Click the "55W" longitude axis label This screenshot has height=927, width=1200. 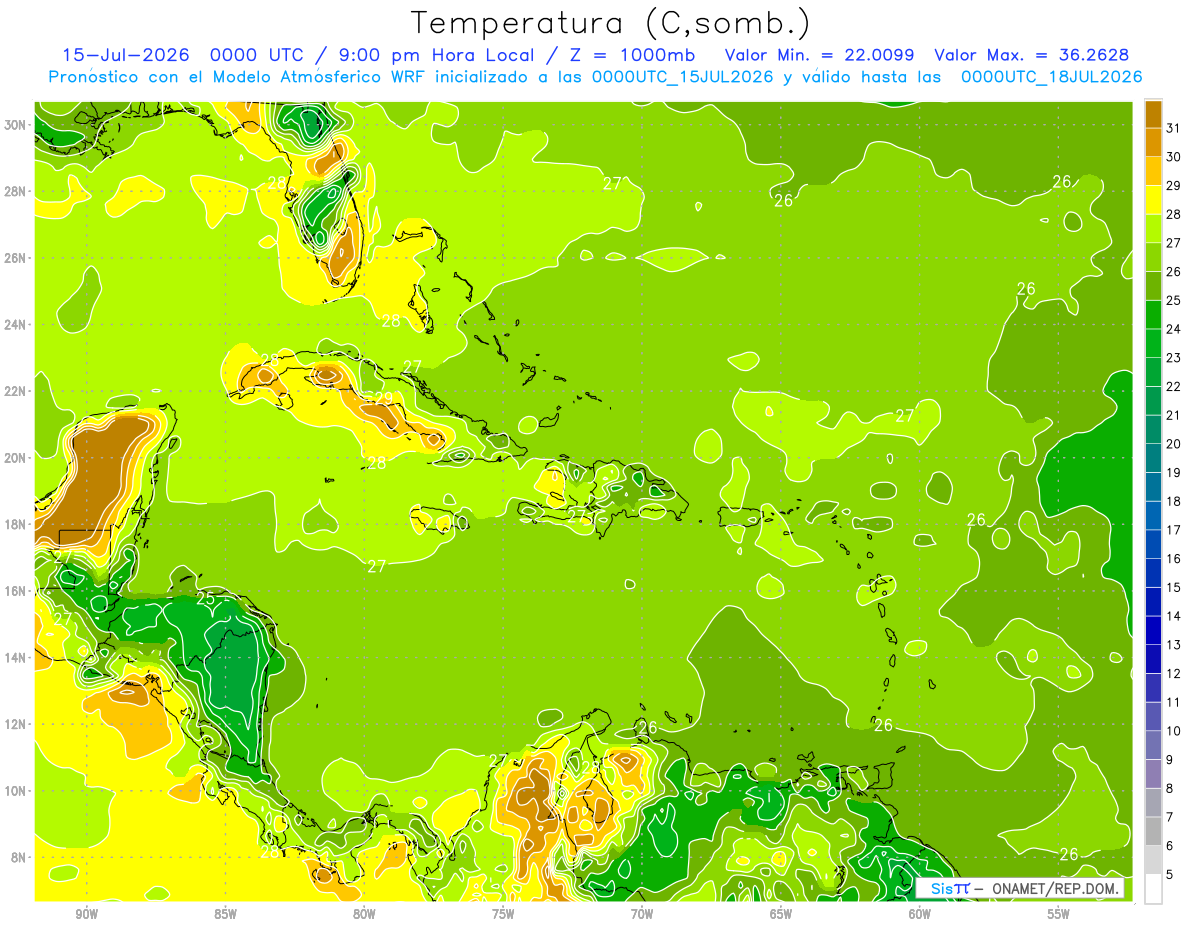[1059, 915]
